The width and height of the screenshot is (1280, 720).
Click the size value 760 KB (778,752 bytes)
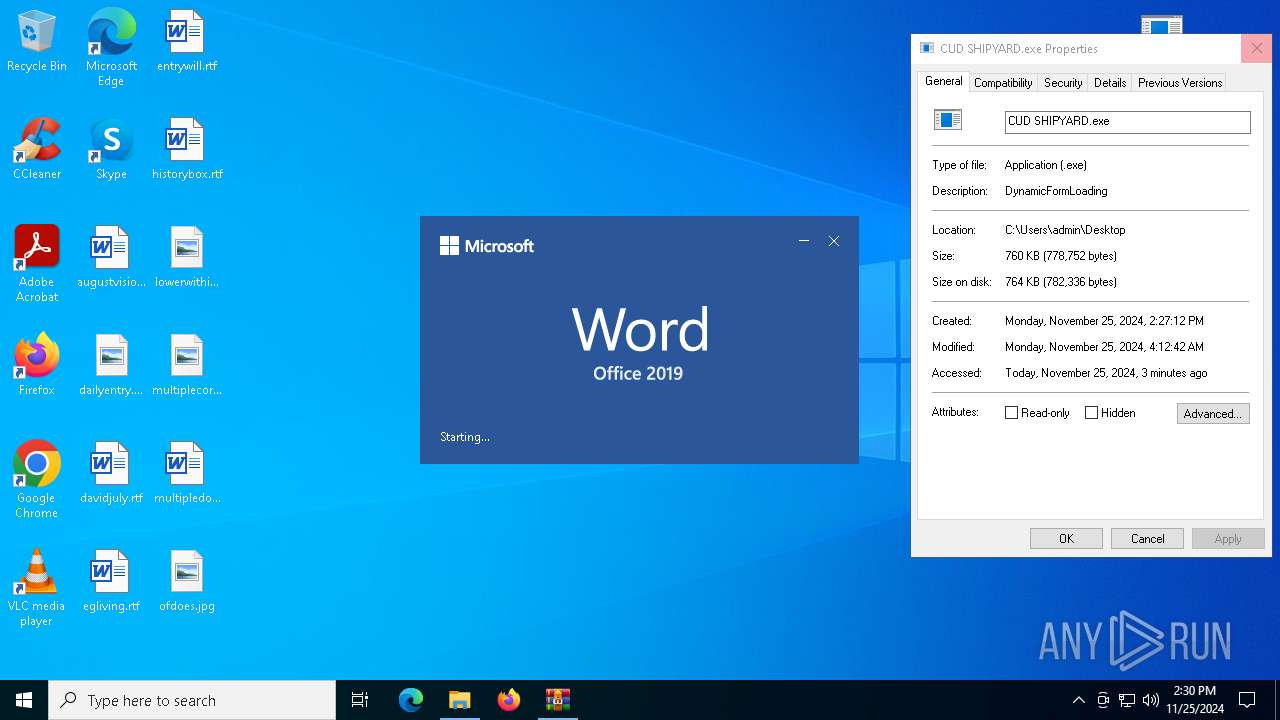tap(1061, 256)
